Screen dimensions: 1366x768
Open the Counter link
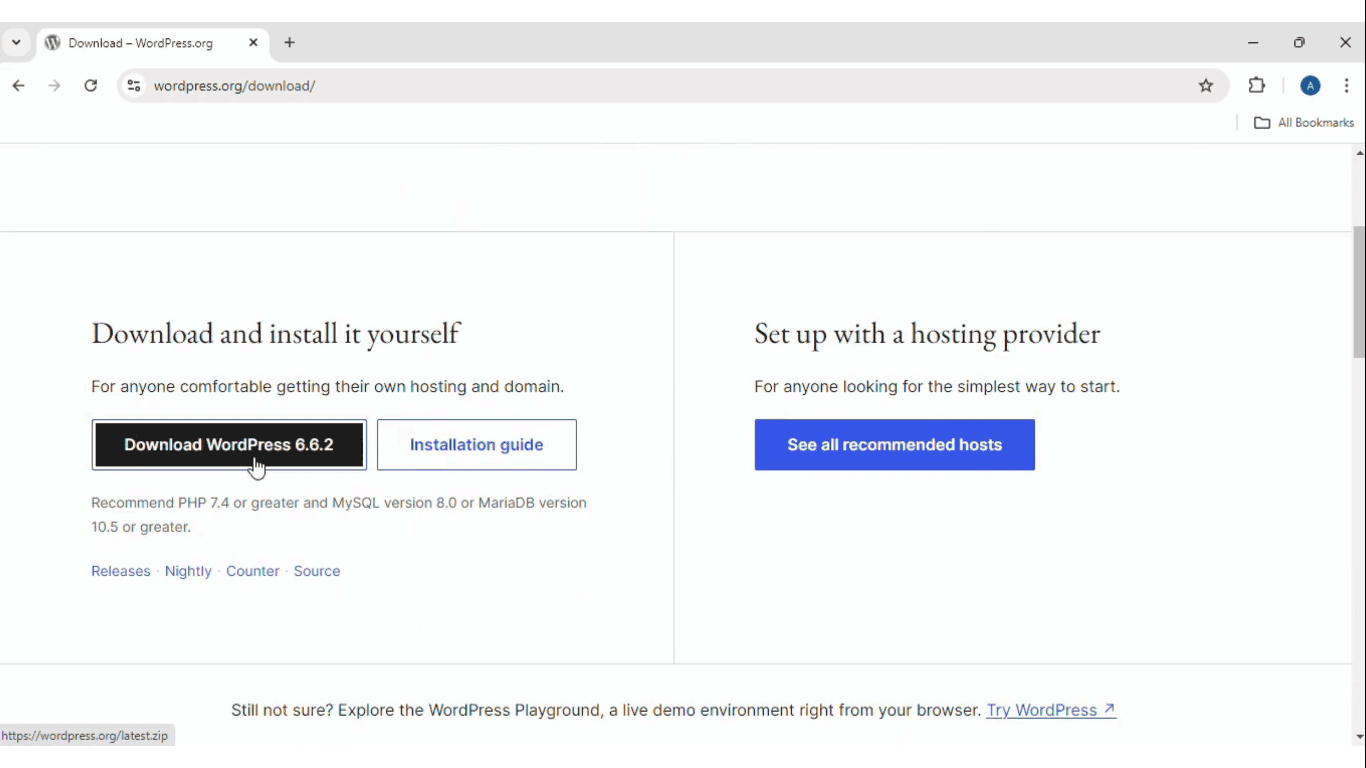(x=253, y=571)
